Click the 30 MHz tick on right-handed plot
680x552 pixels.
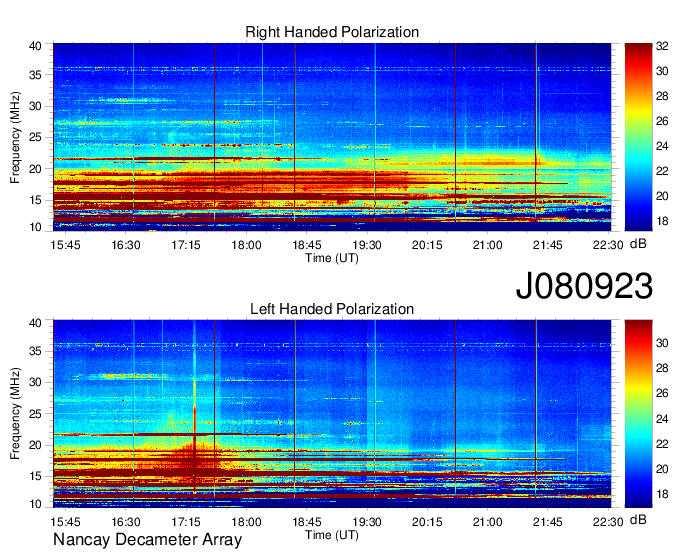tap(35, 107)
